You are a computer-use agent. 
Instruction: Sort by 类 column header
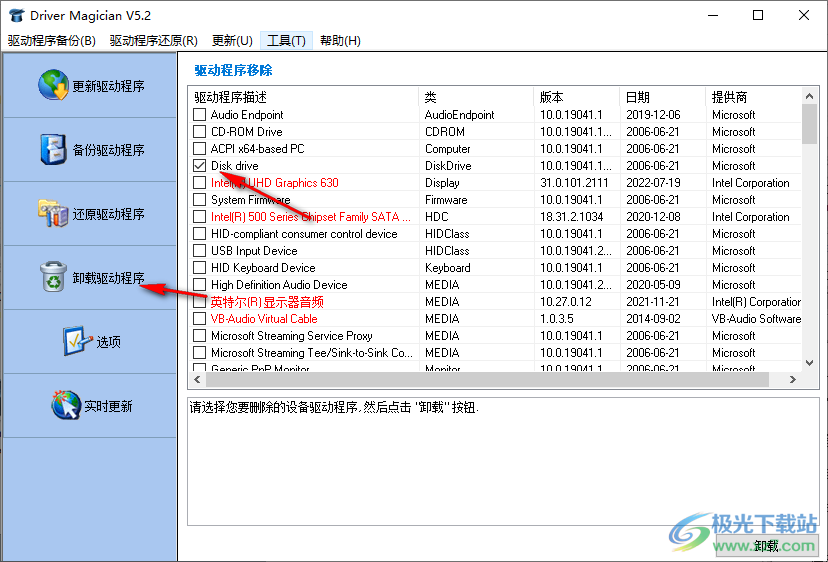[x=476, y=97]
